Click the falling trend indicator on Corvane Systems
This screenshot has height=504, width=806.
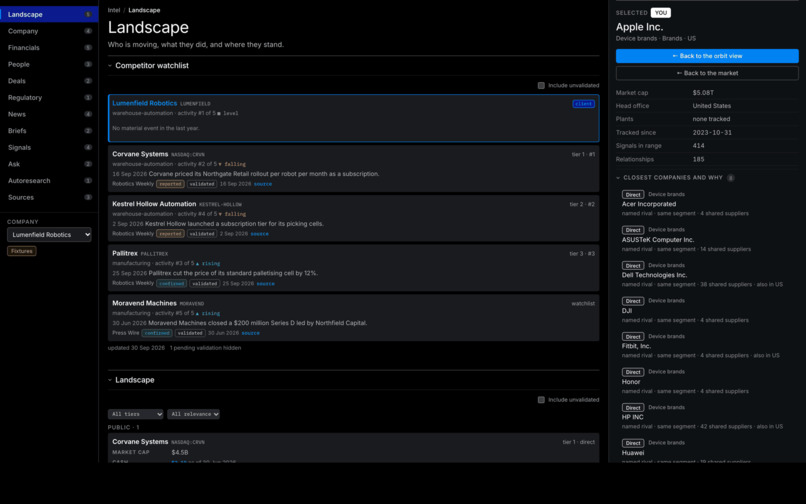pos(233,164)
